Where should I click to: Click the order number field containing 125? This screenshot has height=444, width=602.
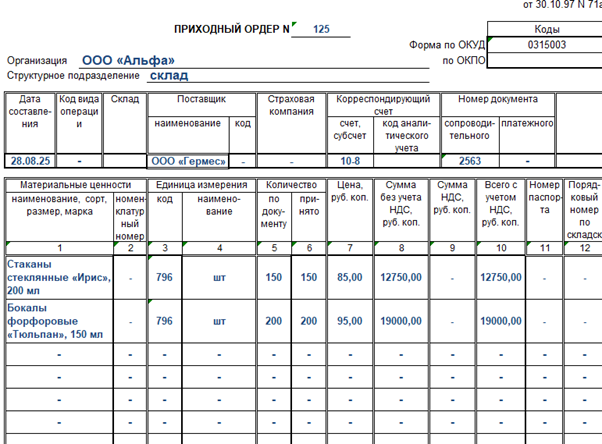coord(321,30)
